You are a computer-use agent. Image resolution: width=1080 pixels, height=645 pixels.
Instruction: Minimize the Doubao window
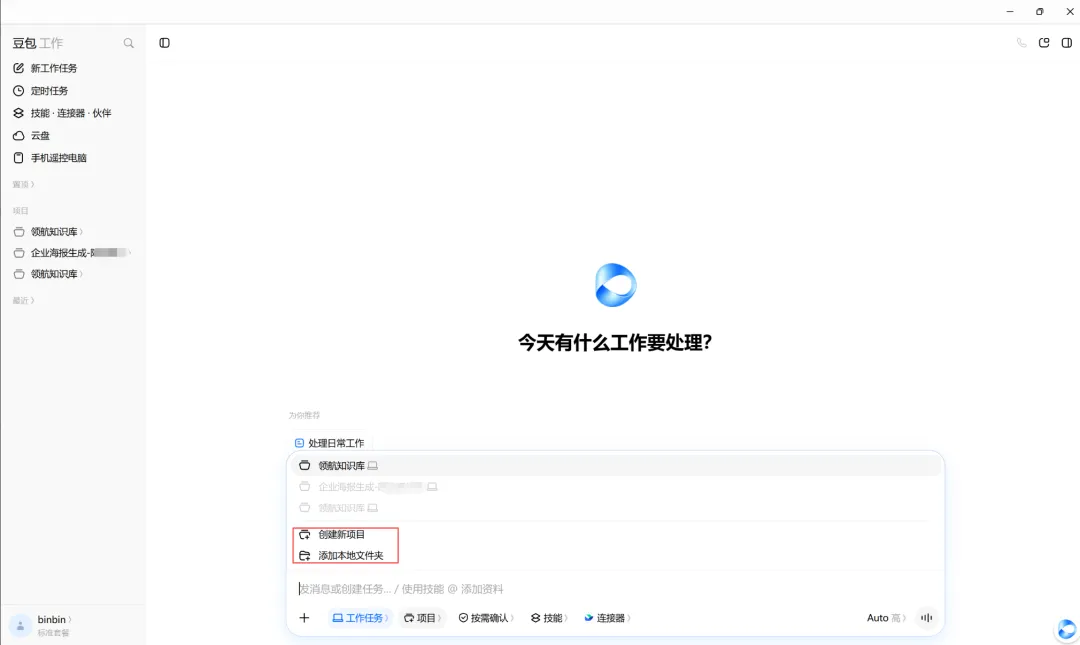point(1010,11)
